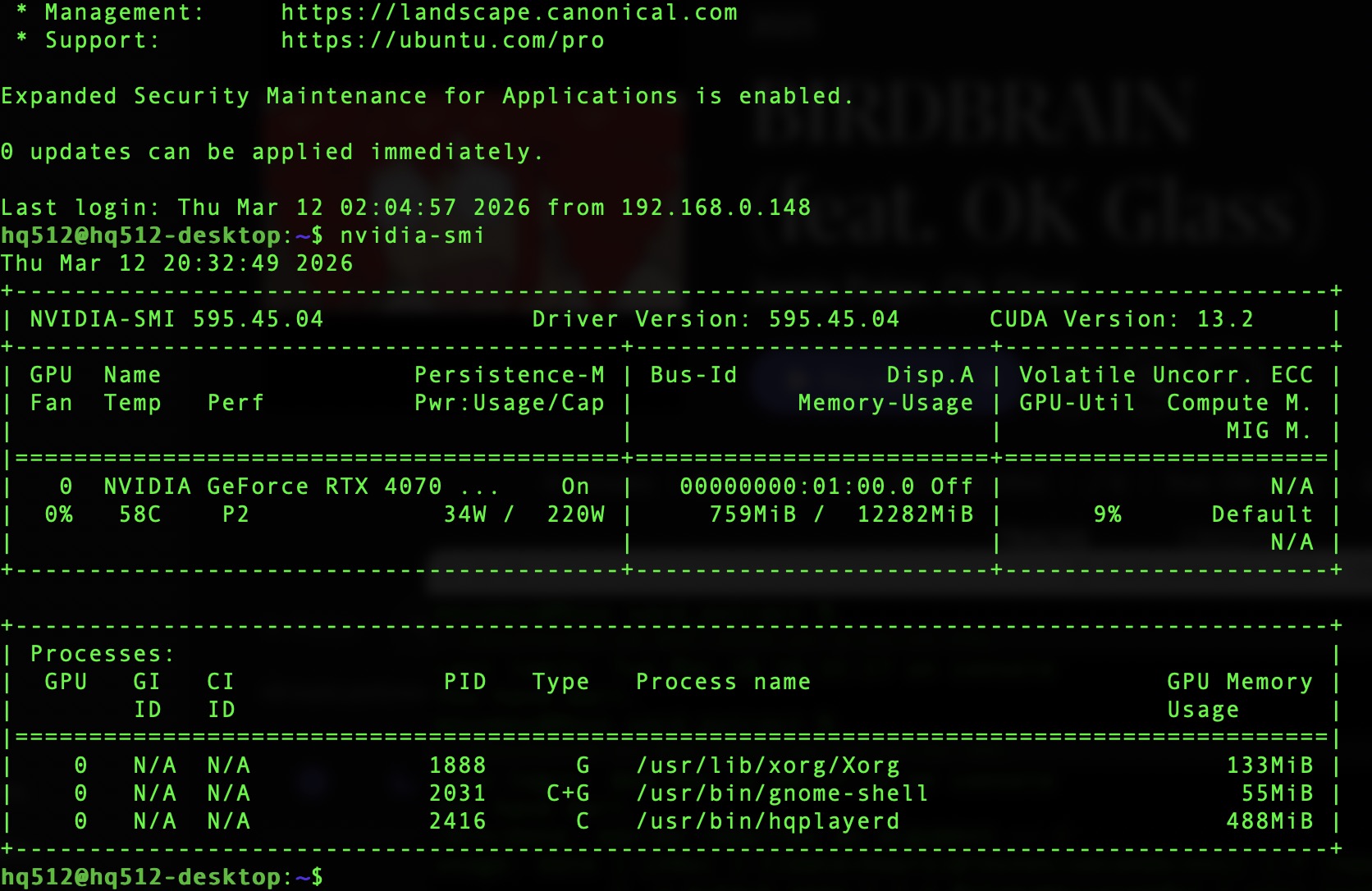Click the landscape.canonical.com management URL

click(x=509, y=13)
